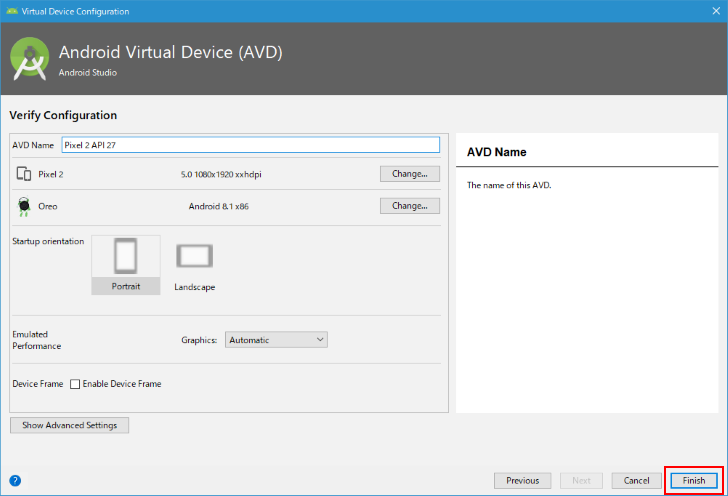Focus the AVD Name text field

(251, 145)
